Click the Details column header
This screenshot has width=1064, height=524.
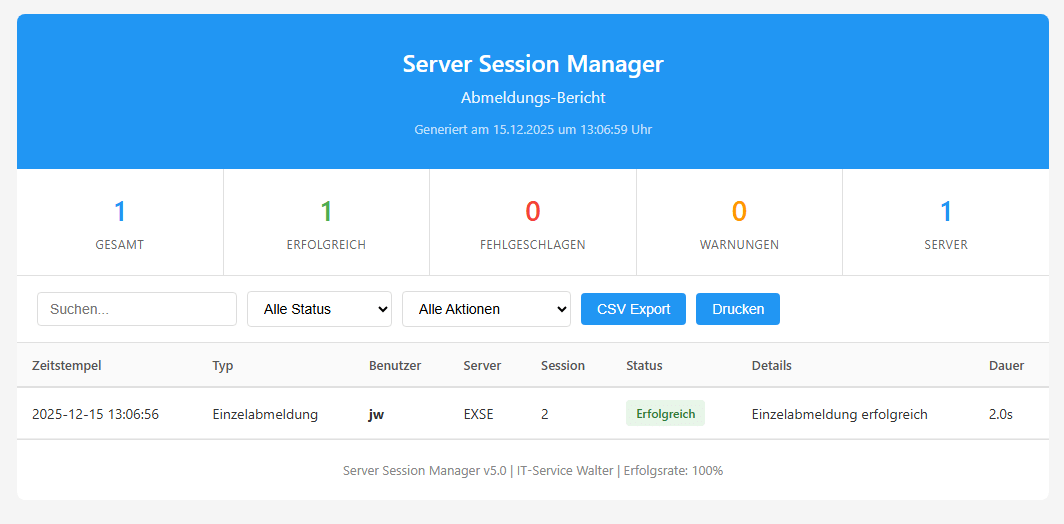pyautogui.click(x=771, y=366)
